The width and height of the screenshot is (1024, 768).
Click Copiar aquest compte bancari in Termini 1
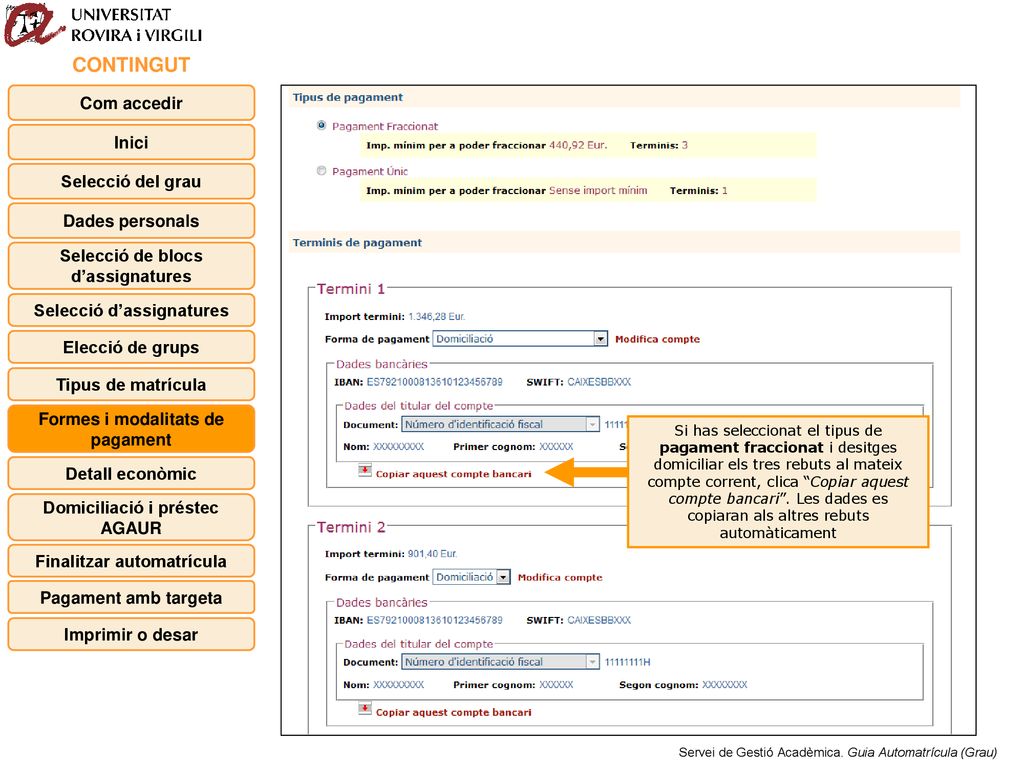(453, 474)
